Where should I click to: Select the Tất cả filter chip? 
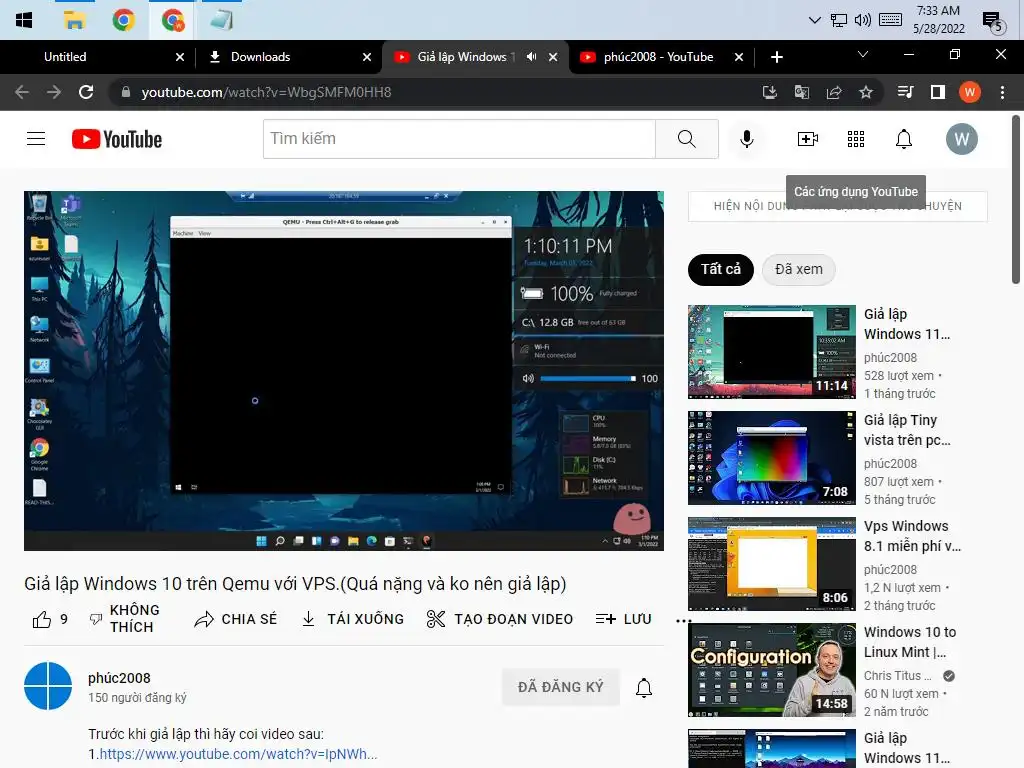720,269
